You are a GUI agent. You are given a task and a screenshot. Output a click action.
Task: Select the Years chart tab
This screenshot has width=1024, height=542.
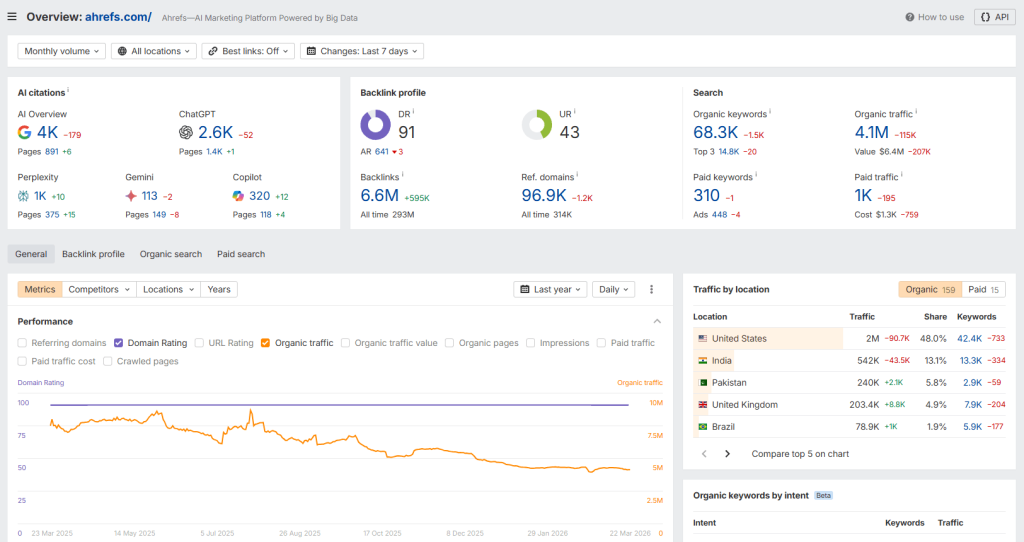(219, 289)
